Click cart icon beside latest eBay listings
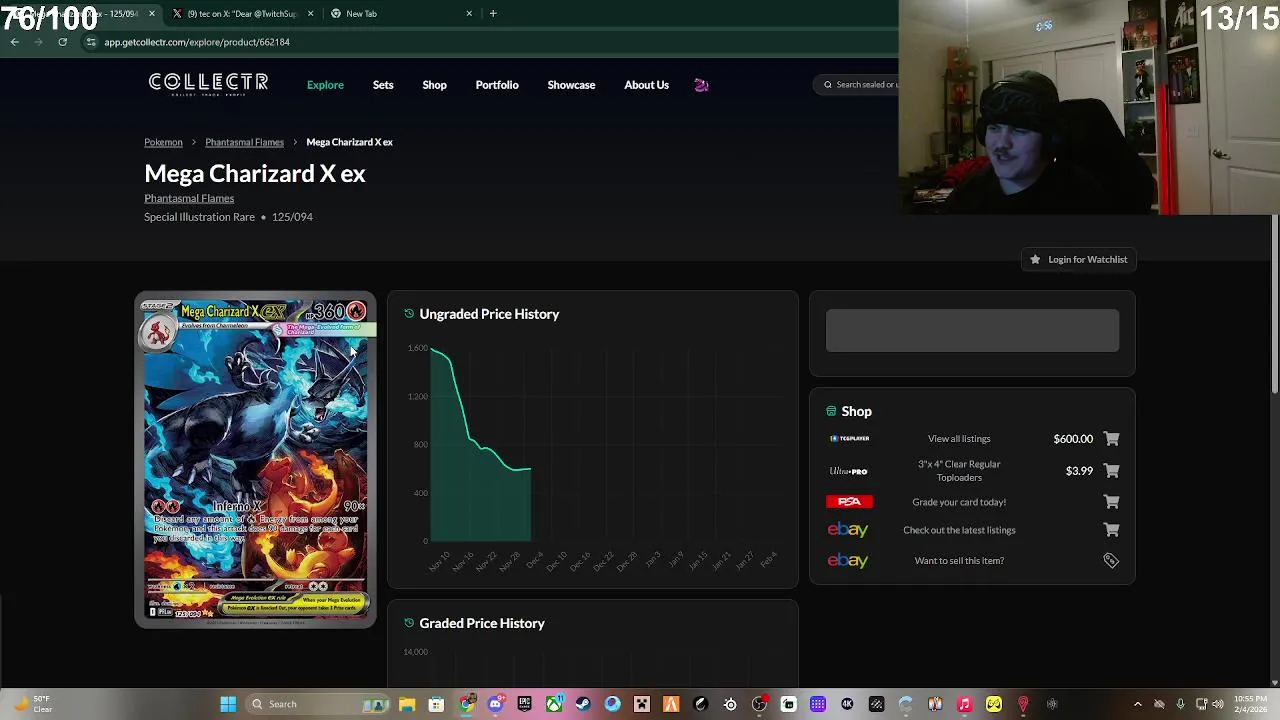Screen dimensions: 1280x720 1111,530
